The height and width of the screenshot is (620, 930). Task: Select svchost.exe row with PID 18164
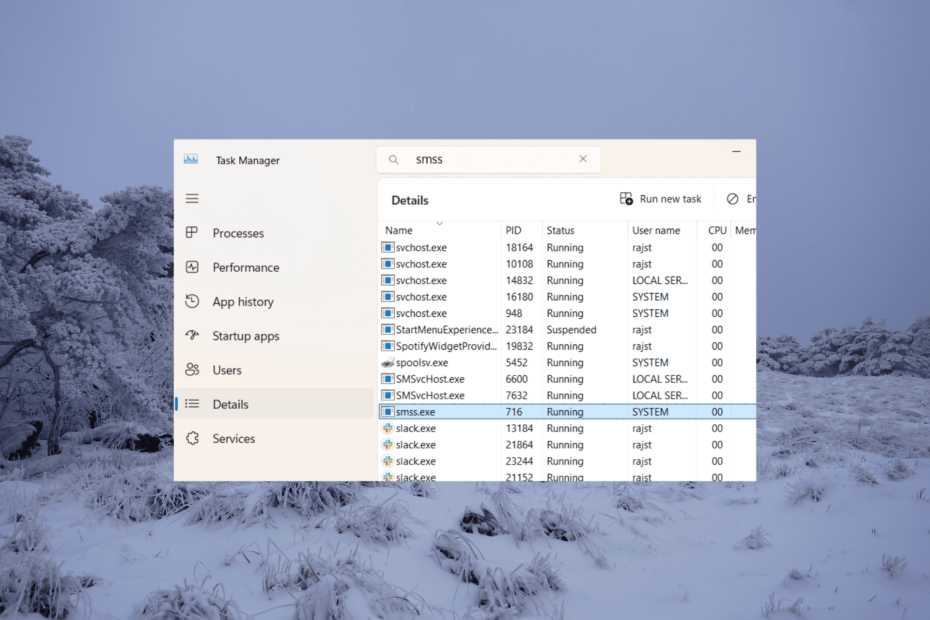pos(566,247)
